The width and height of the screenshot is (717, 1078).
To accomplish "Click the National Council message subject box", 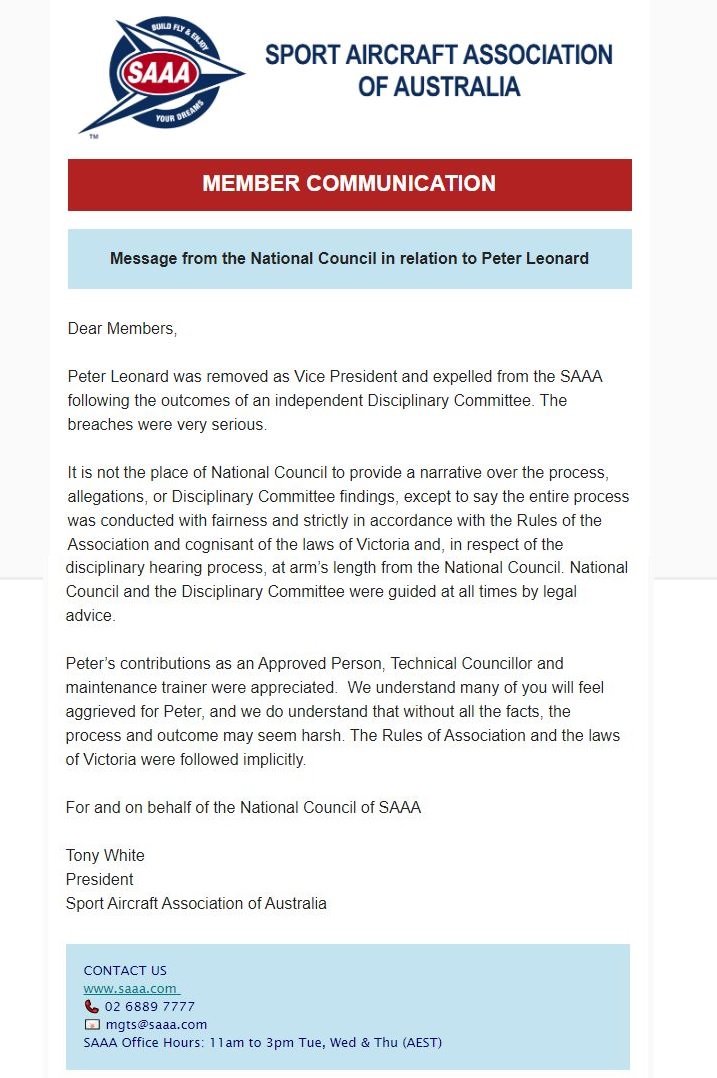I will click(349, 258).
